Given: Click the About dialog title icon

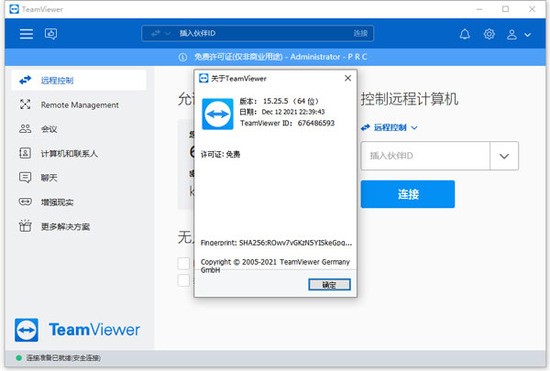Looking at the screenshot, I should (x=203, y=78).
